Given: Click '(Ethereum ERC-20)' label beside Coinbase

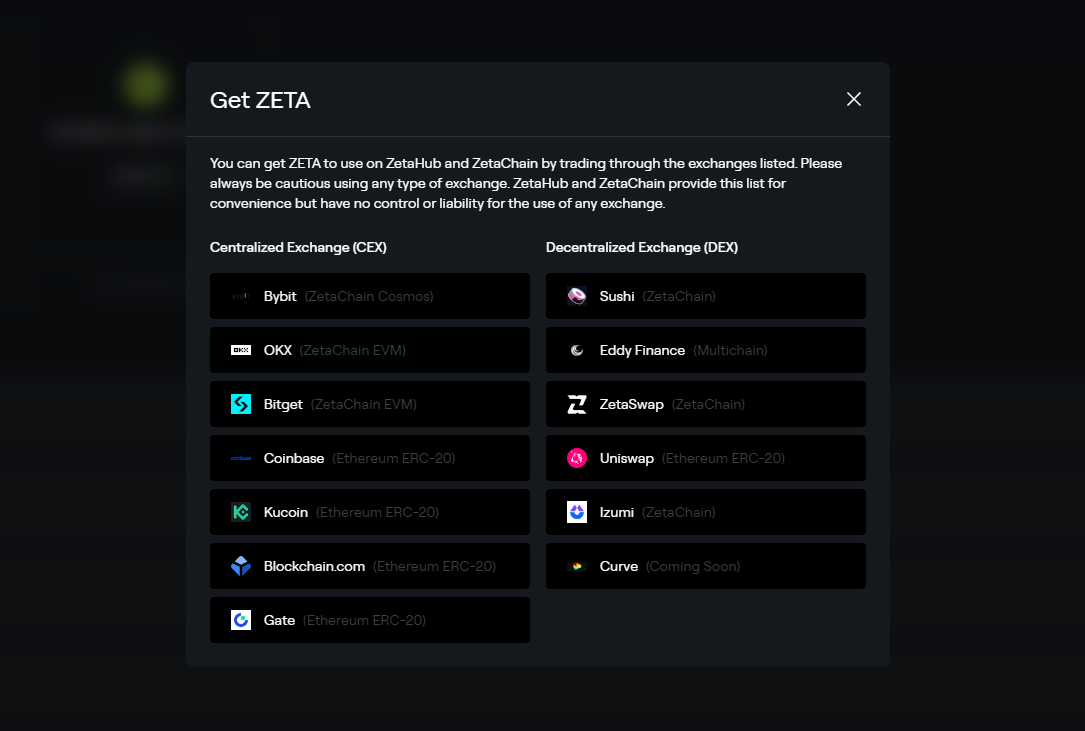Looking at the screenshot, I should pos(394,458).
